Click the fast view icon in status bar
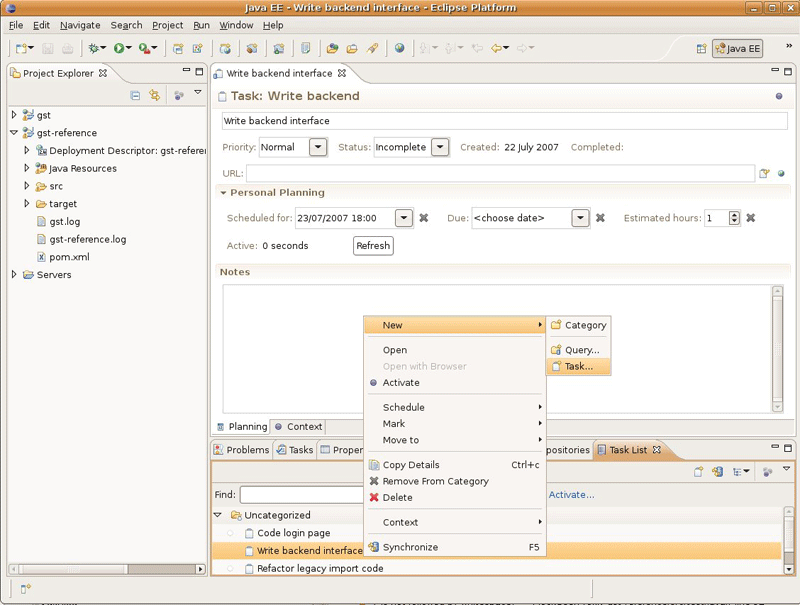 (x=26, y=589)
